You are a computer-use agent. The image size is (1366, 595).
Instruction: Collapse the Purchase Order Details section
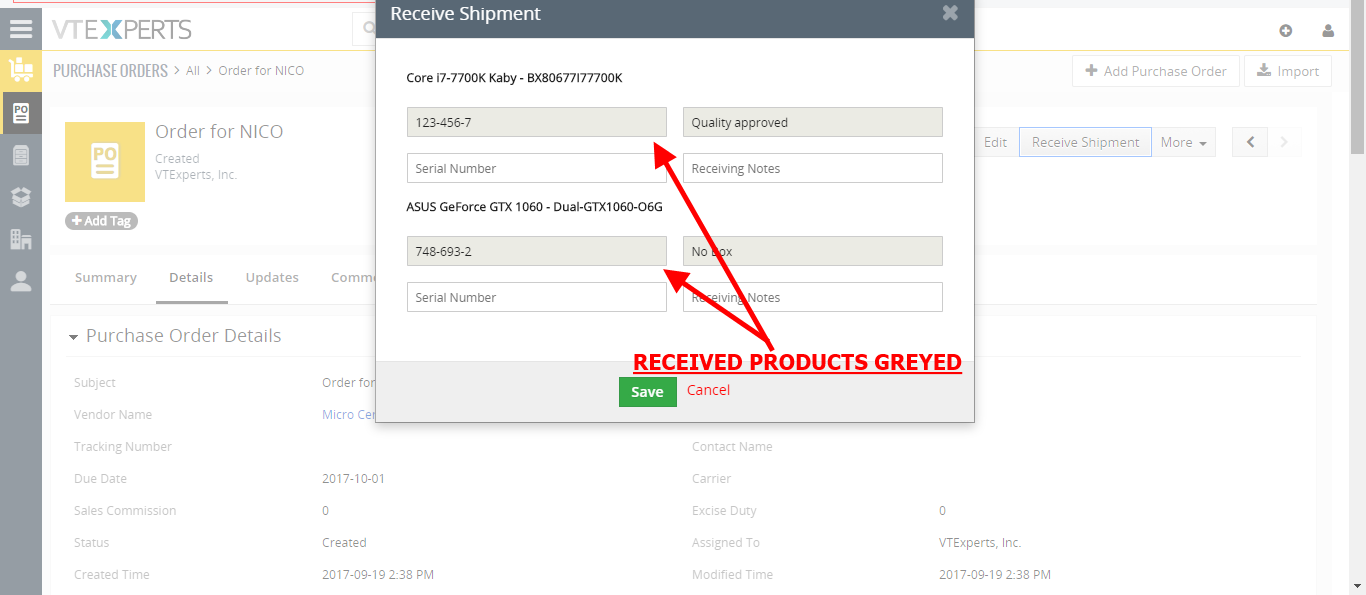point(73,337)
